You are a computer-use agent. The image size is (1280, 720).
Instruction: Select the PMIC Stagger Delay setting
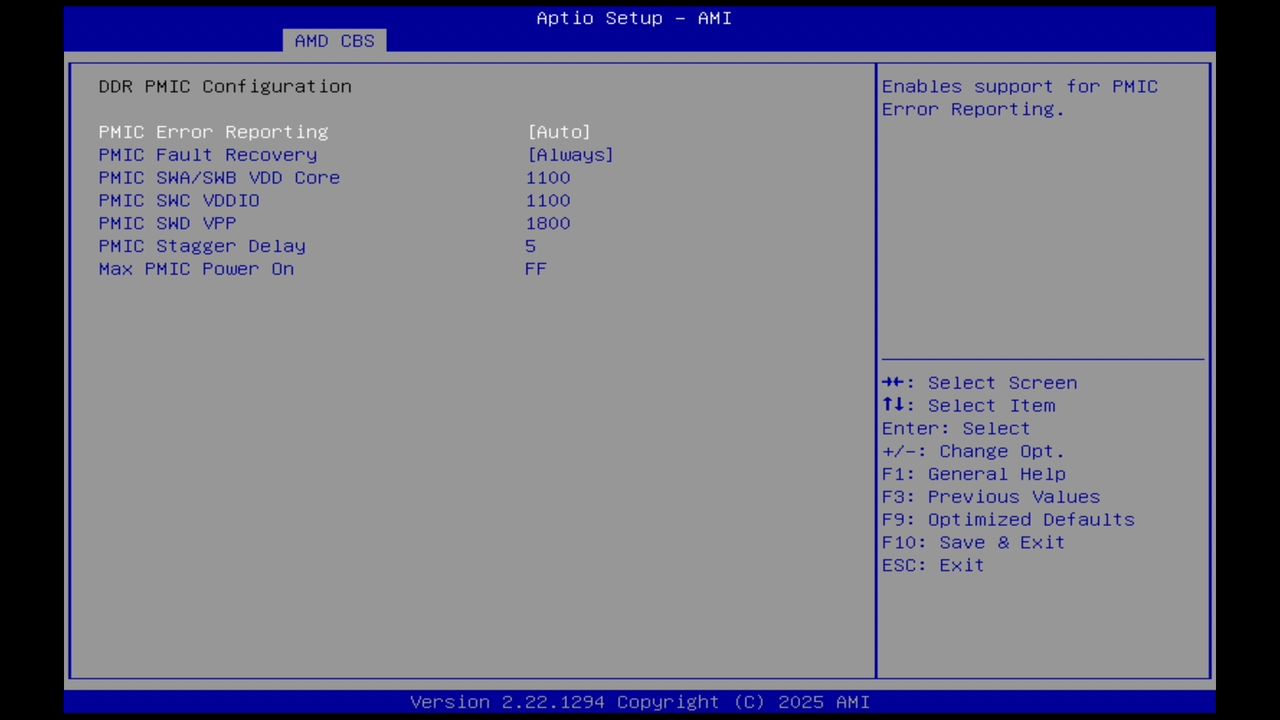pyautogui.click(x=202, y=246)
